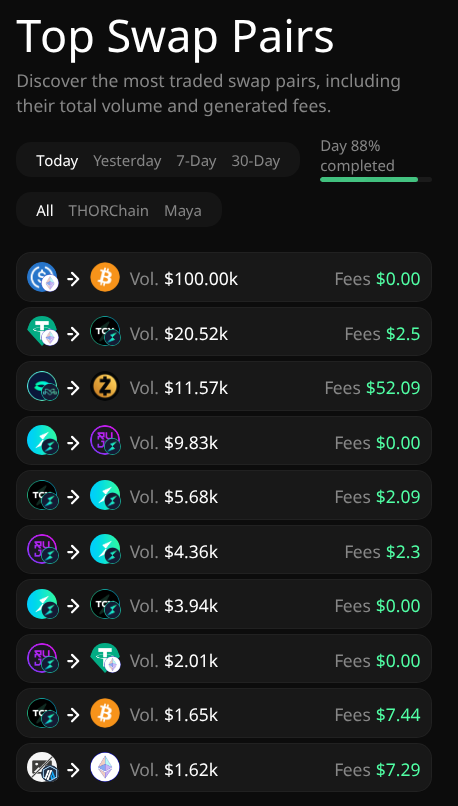This screenshot has width=458, height=806.
Task: Select the Today time range
Action: (x=57, y=161)
